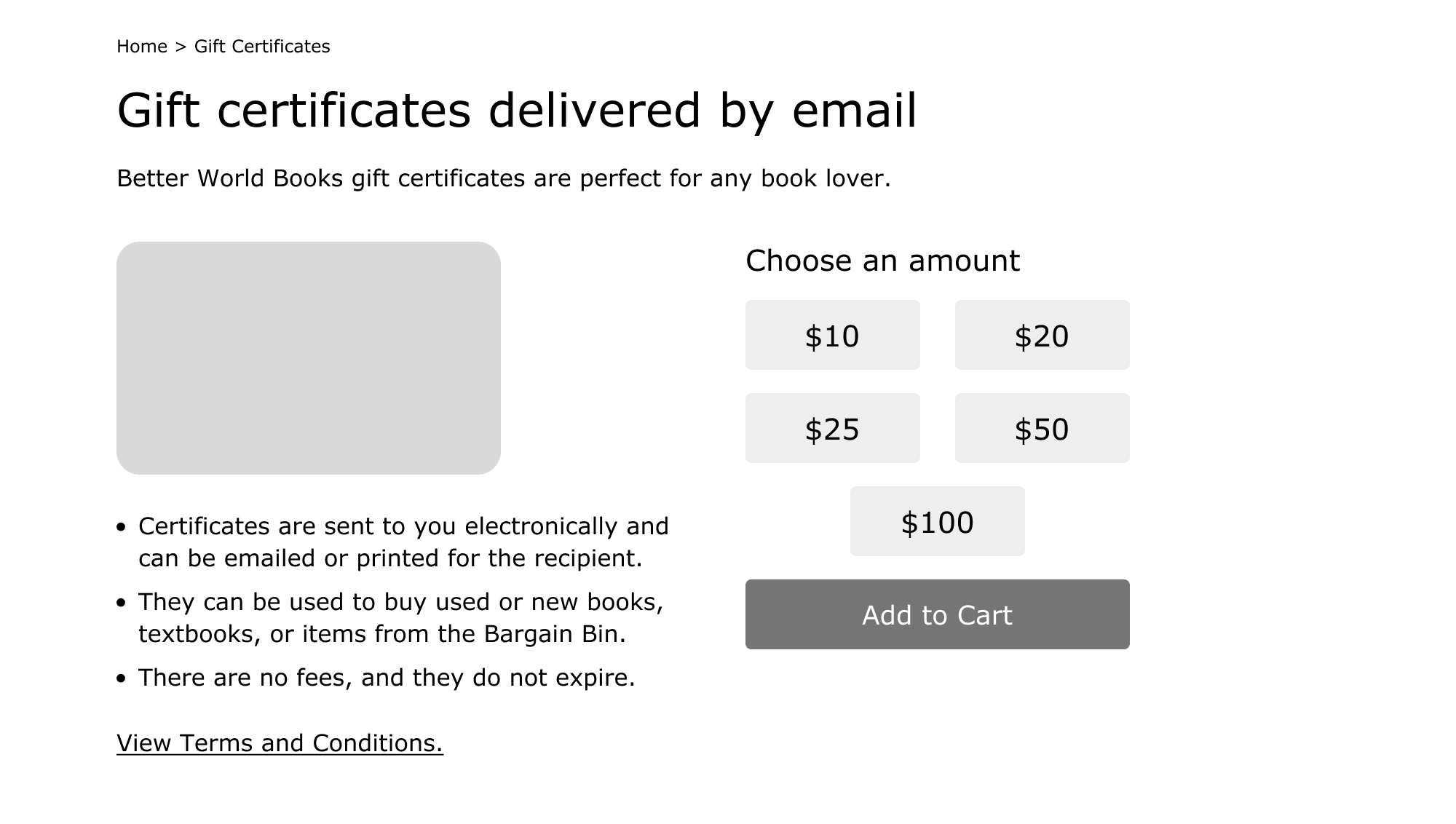Select the $10 amount option
This screenshot has width=1456, height=824.
(x=832, y=336)
